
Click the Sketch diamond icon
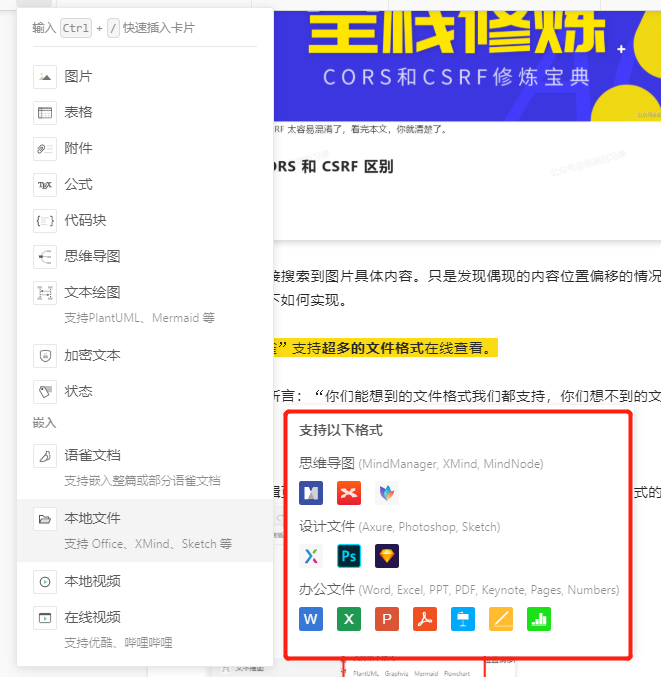(x=387, y=556)
